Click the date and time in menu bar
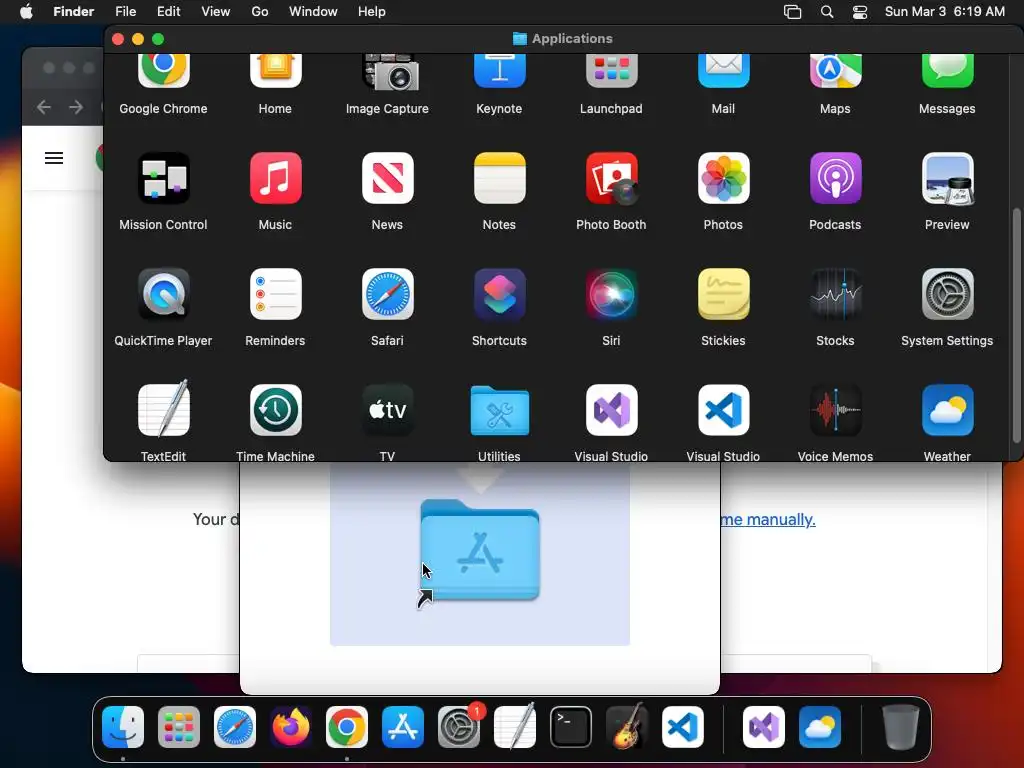This screenshot has width=1024, height=768. point(944,12)
